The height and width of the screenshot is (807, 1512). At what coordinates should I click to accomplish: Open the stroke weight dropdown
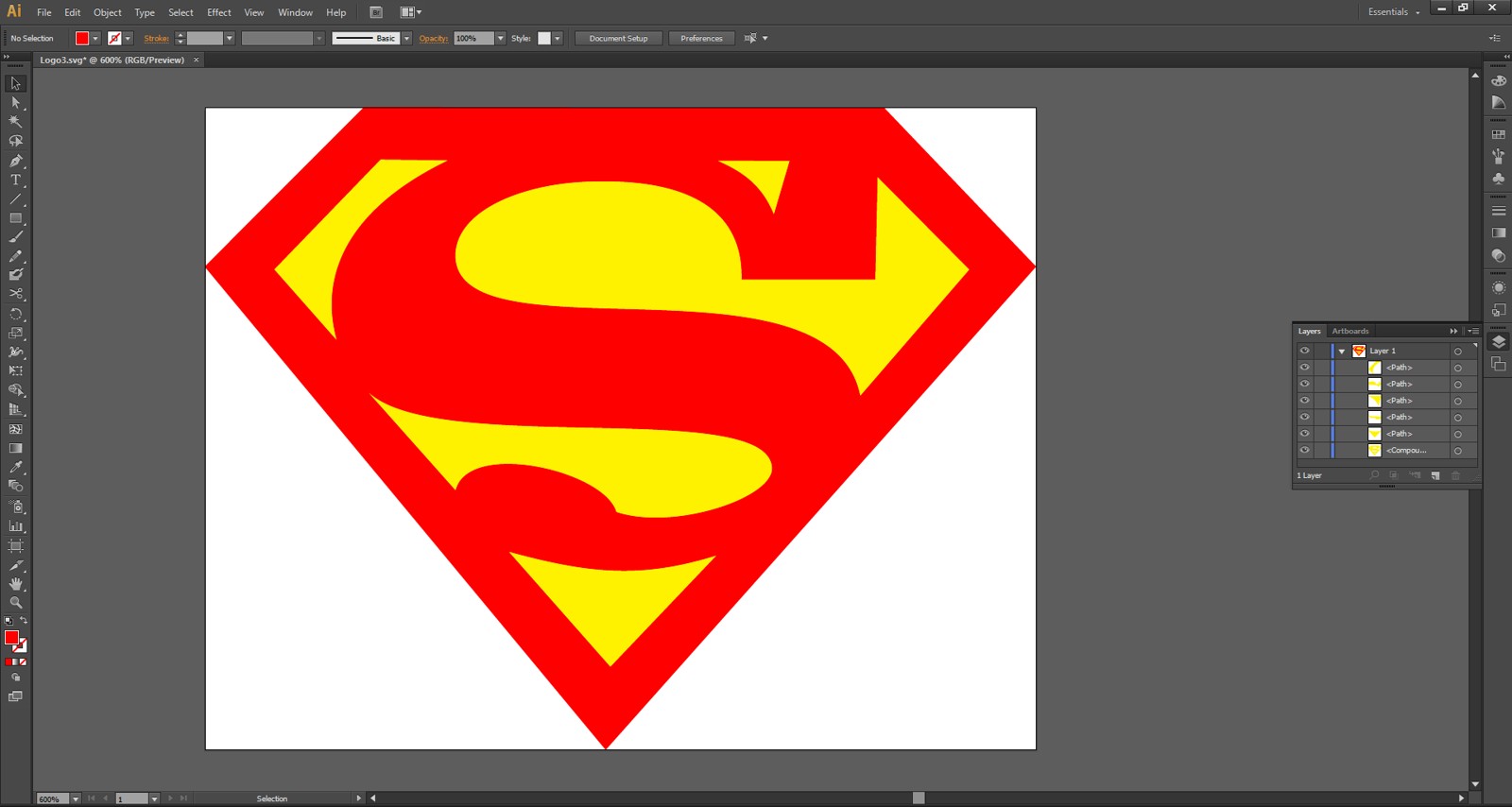229,39
